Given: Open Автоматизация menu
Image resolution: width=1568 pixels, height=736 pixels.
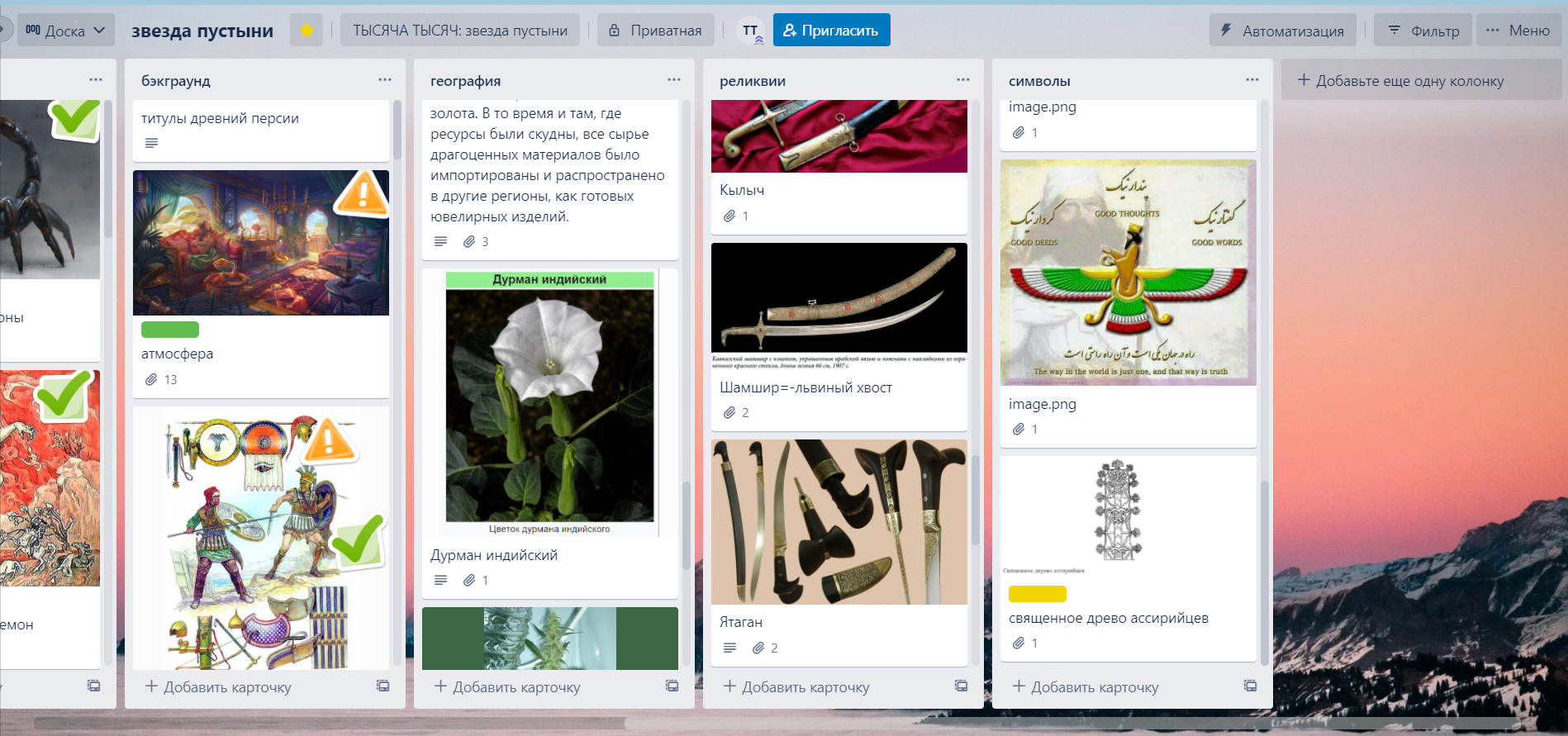Looking at the screenshot, I should coord(1282,31).
